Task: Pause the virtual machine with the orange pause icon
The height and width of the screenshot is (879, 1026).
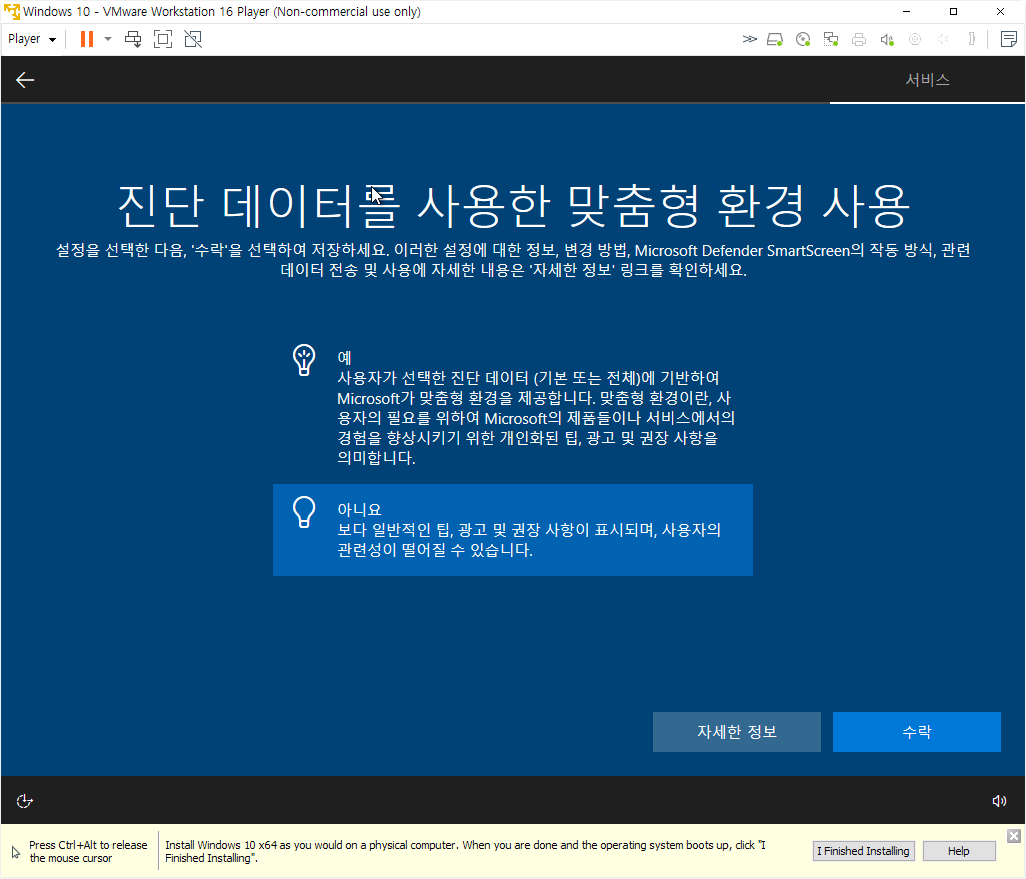Action: (x=86, y=39)
